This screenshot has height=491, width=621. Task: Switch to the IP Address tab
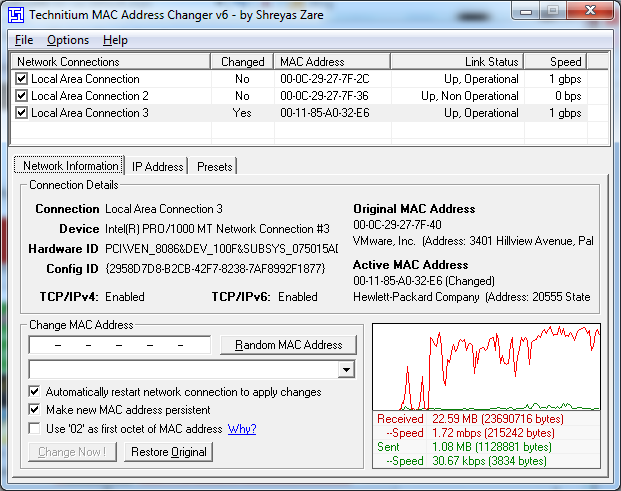[x=158, y=166]
